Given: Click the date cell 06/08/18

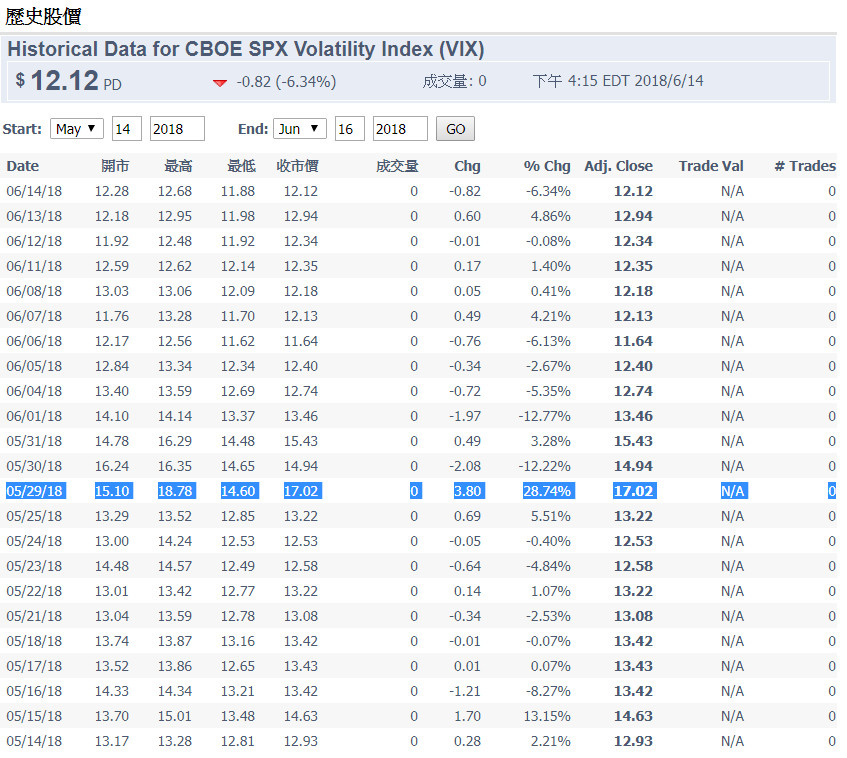Looking at the screenshot, I should tap(34, 291).
